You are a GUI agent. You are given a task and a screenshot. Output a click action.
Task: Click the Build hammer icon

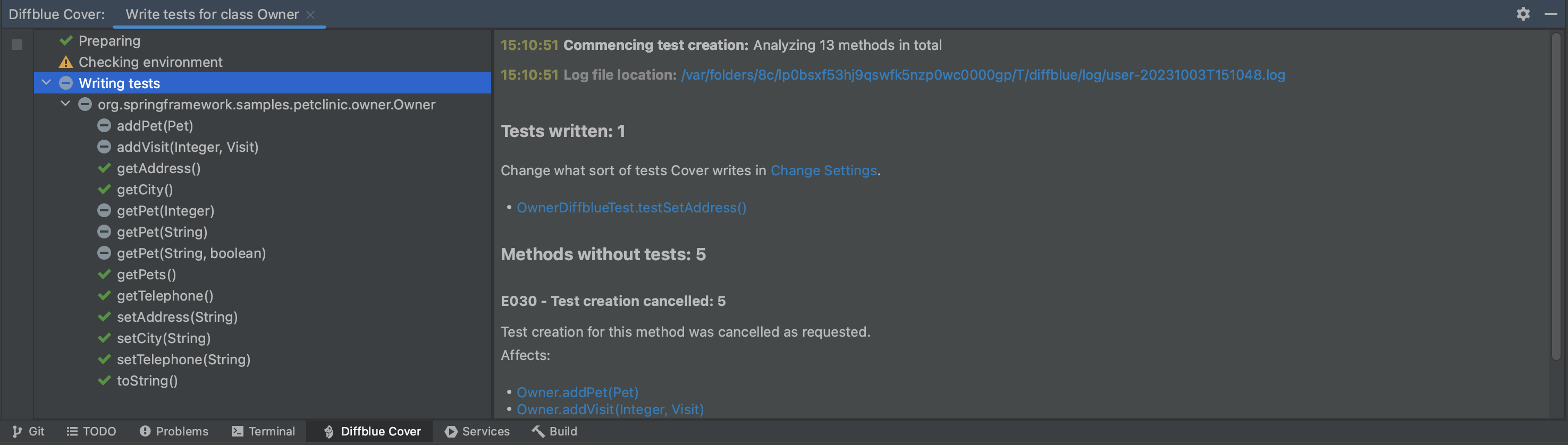[538, 431]
